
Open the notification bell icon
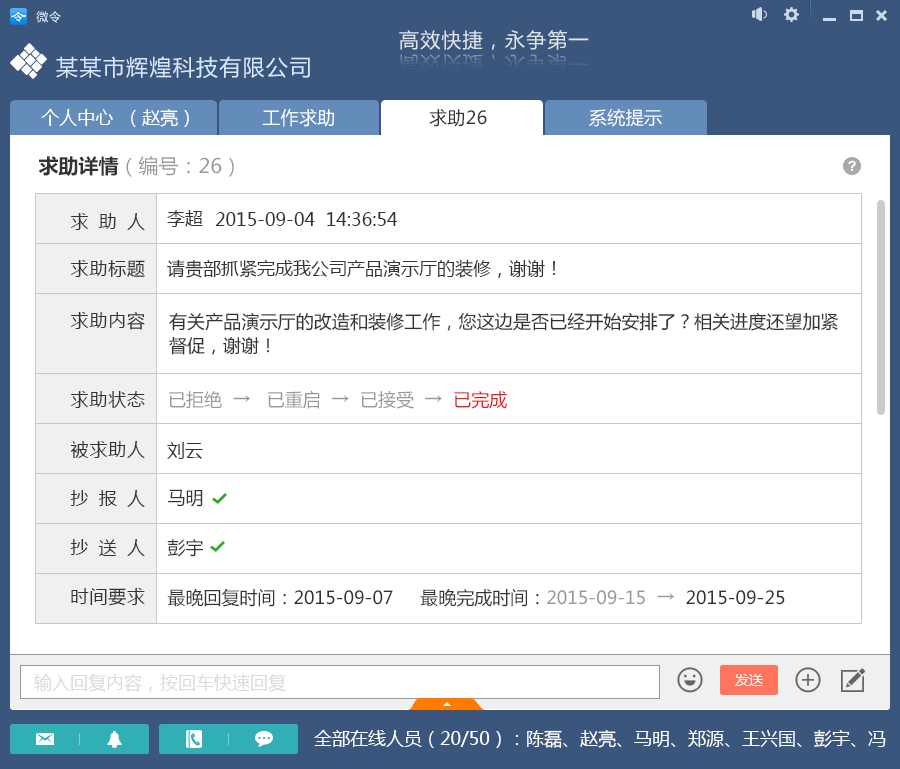[x=114, y=739]
